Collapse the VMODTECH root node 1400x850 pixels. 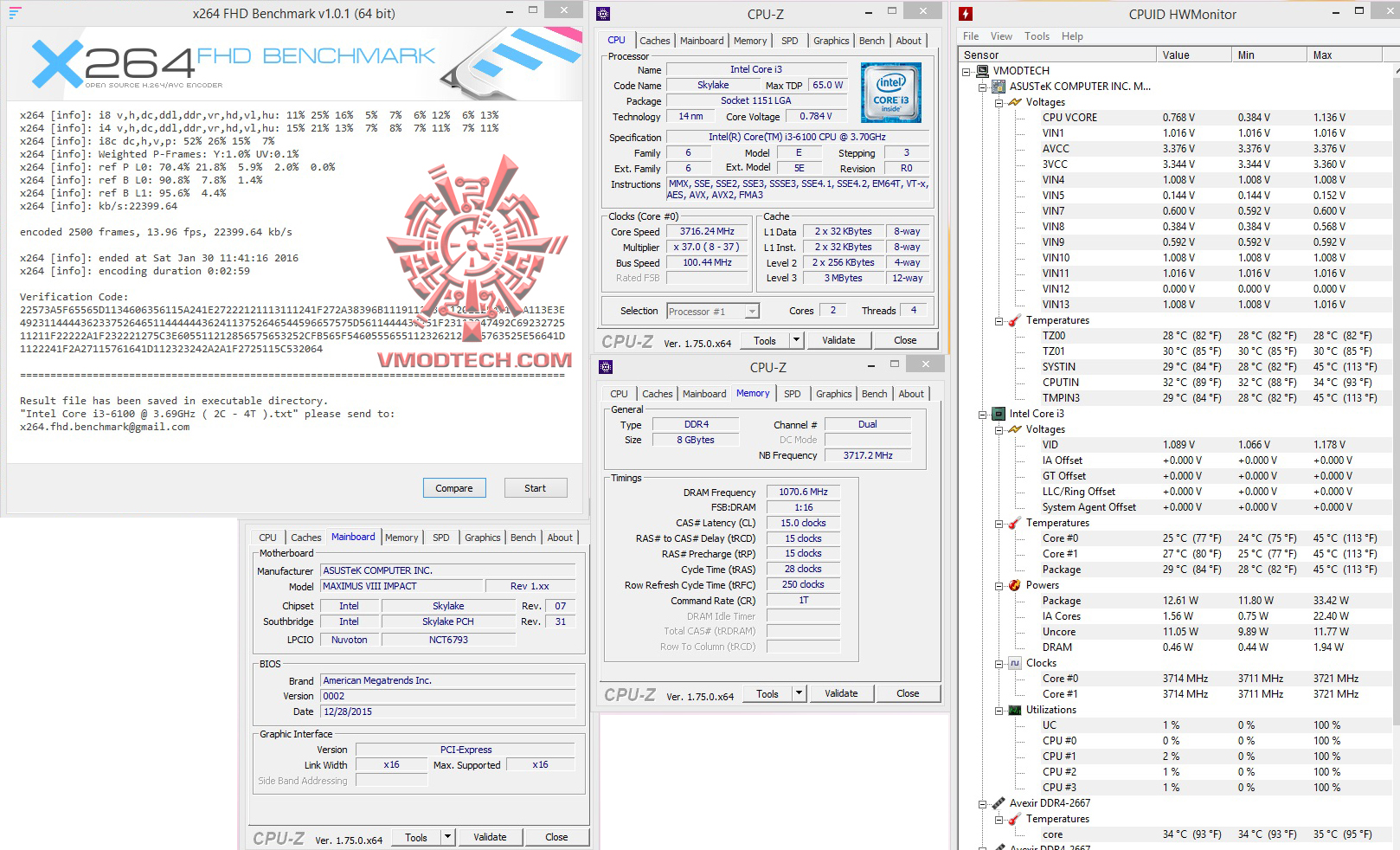click(x=967, y=71)
